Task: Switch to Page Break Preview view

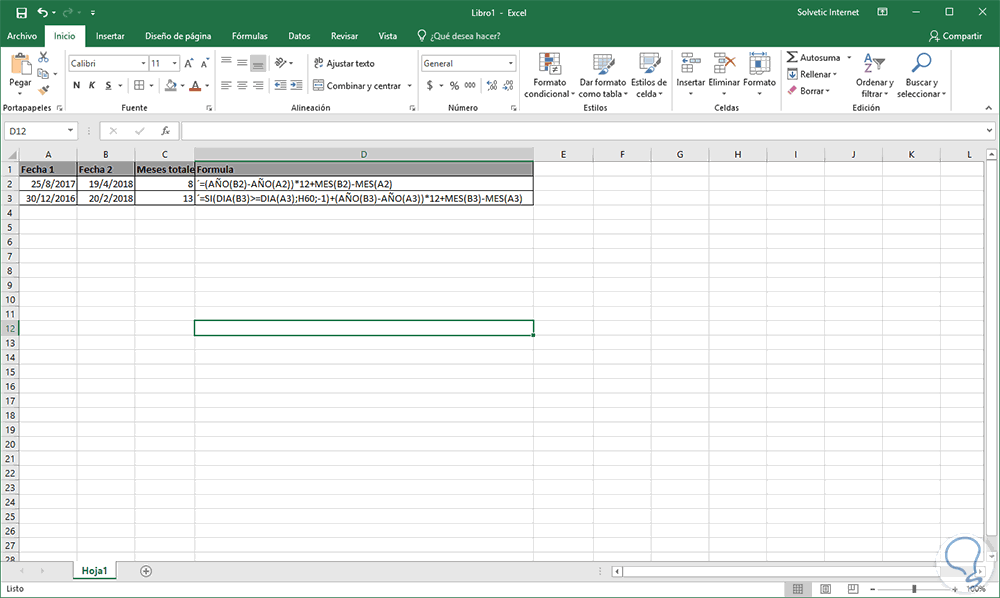Action: pos(853,589)
